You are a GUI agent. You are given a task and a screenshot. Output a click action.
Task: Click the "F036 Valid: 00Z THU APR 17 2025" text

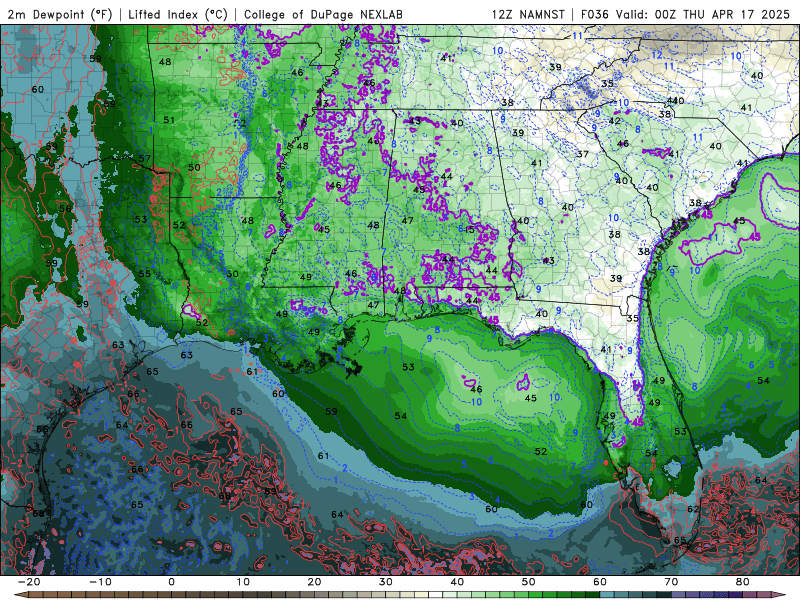click(x=685, y=14)
